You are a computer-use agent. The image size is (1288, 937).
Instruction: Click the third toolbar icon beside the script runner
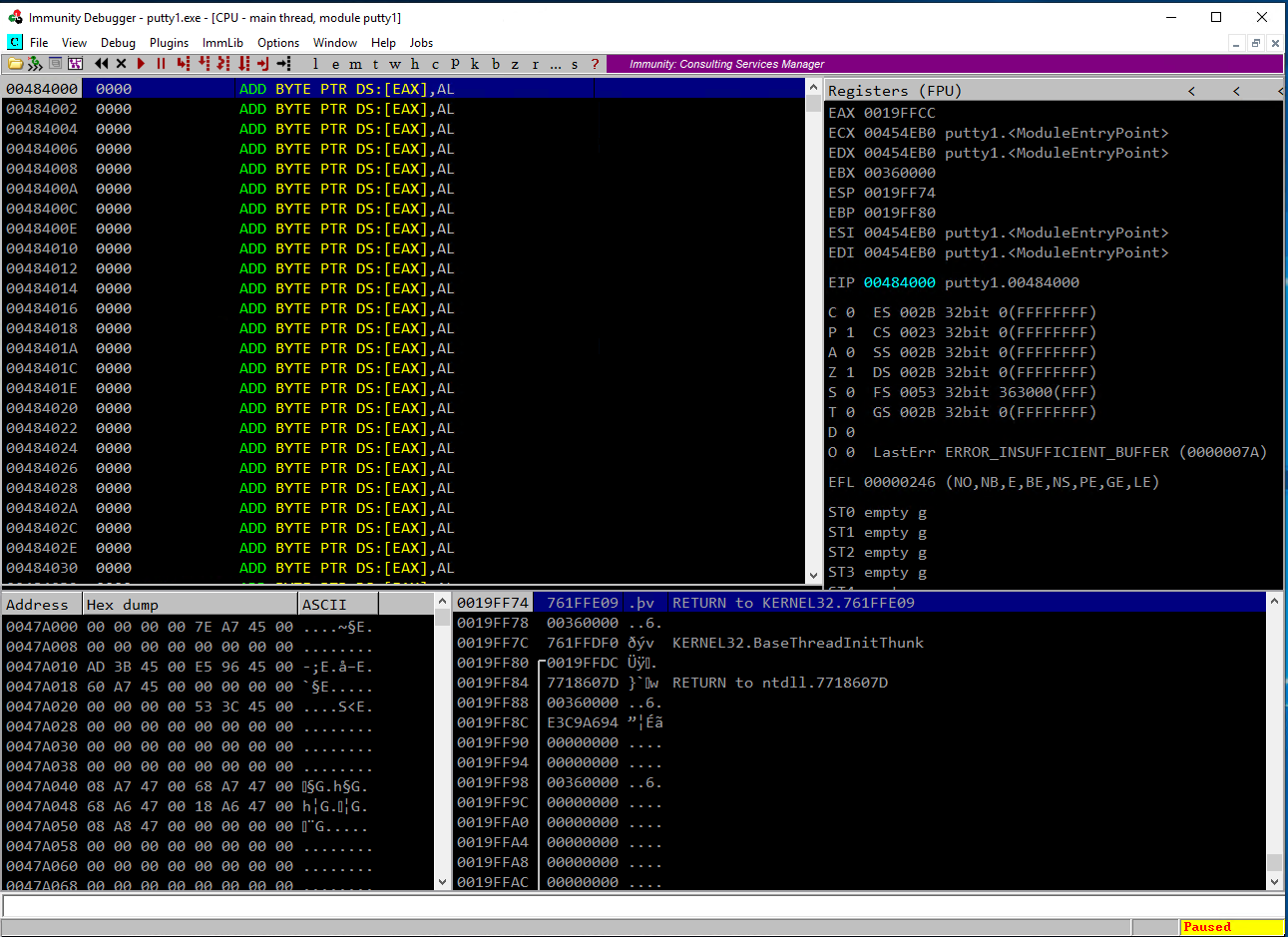pos(55,64)
